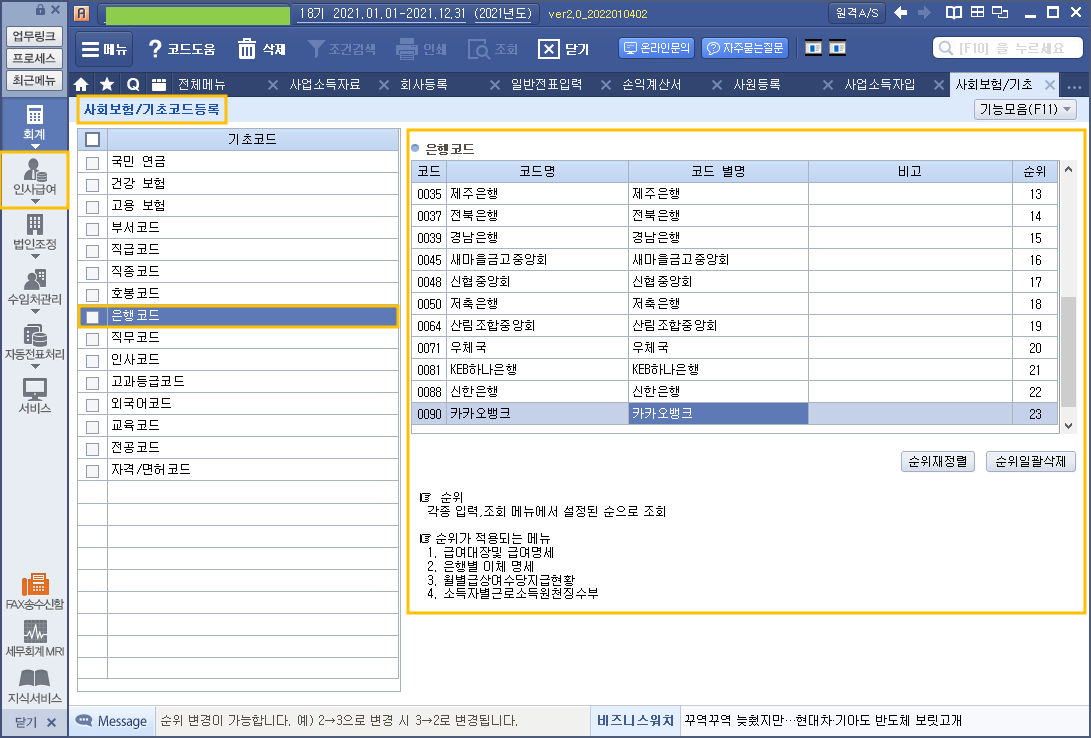This screenshot has width=1091, height=738.
Task: Click the 순위재정렬 button
Action: [x=937, y=461]
